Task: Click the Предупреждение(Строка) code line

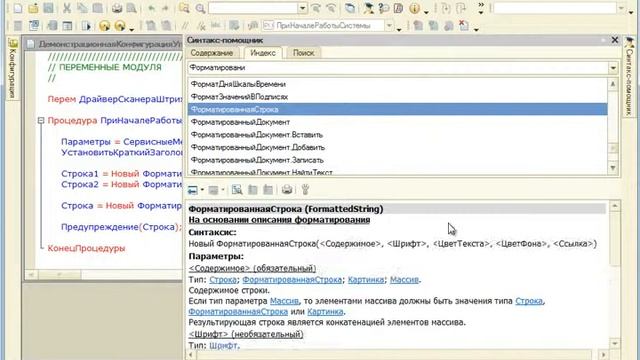Action: coord(121,227)
